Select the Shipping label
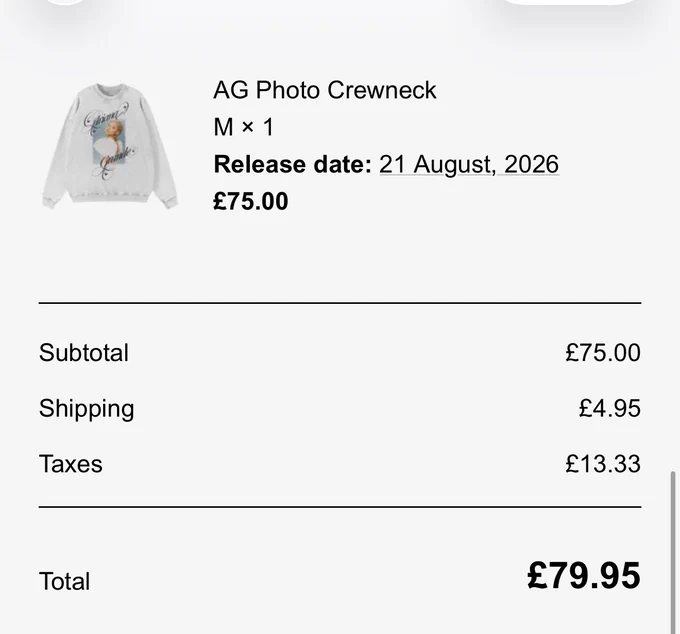The height and width of the screenshot is (634, 680). (87, 409)
